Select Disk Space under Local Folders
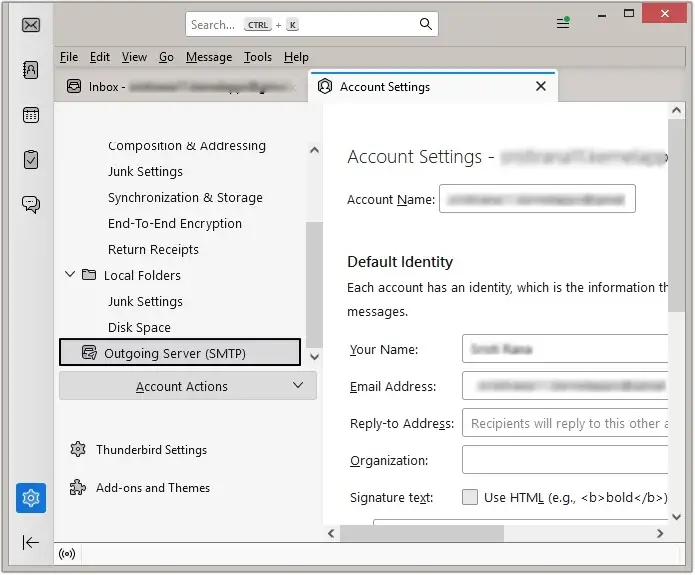Screen dimensions: 695x575 (139, 327)
